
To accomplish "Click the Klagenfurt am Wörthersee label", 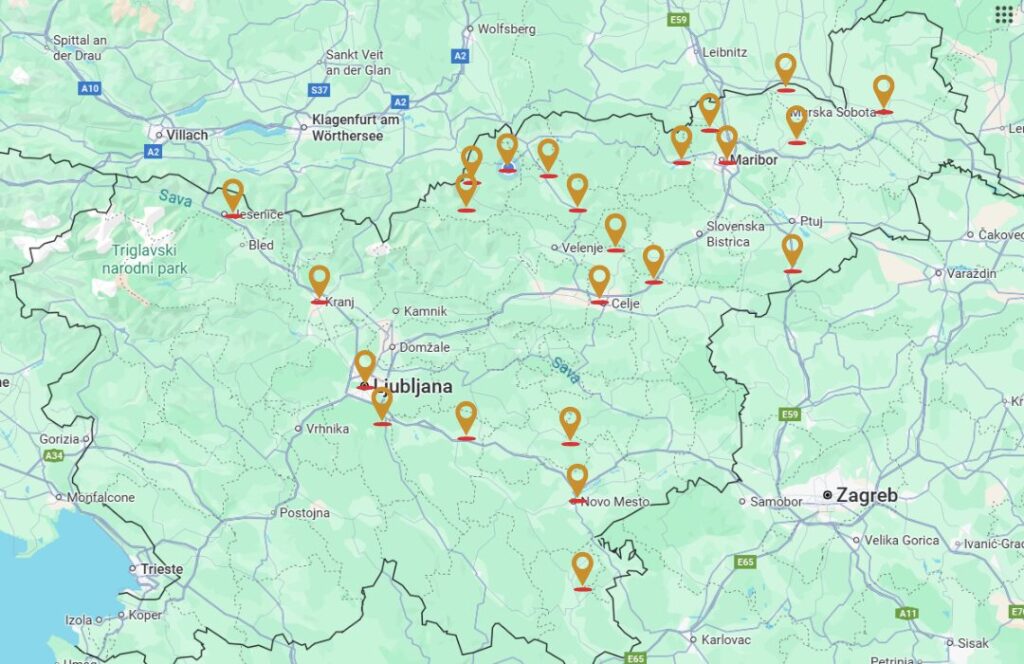I will [x=355, y=128].
